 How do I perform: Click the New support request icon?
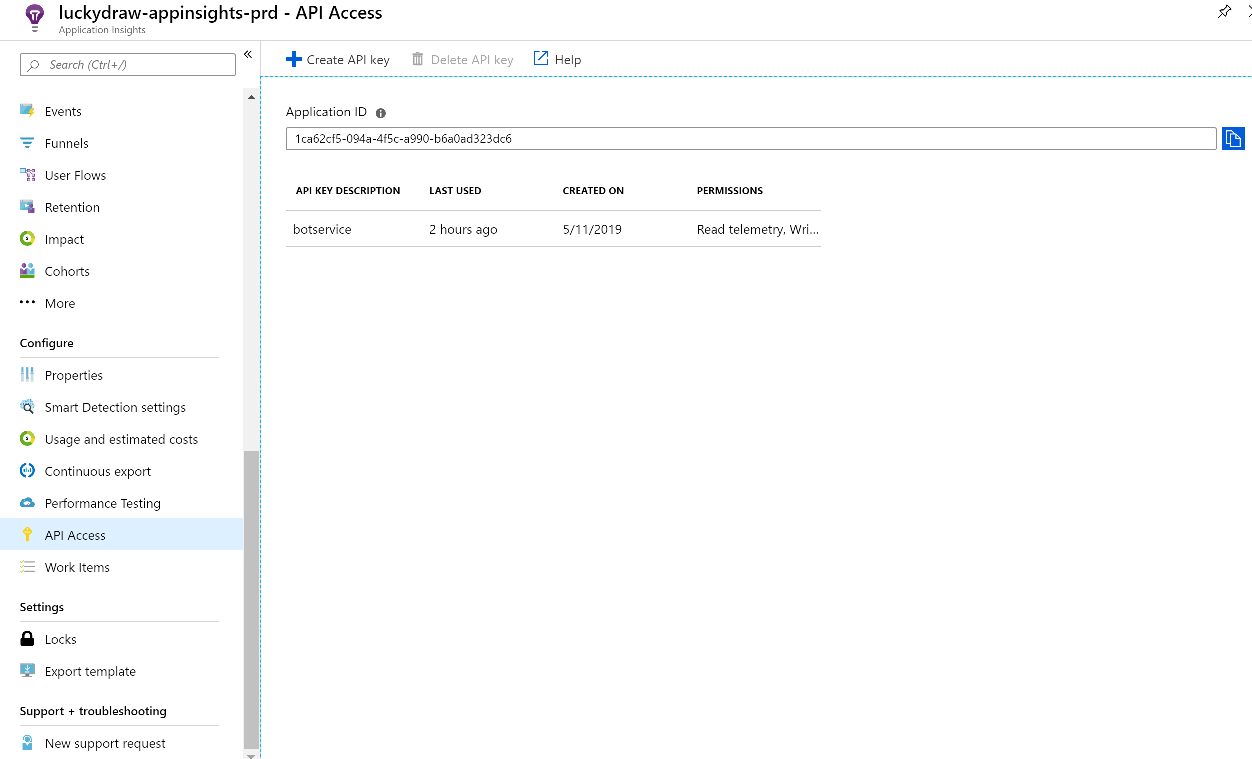28,743
